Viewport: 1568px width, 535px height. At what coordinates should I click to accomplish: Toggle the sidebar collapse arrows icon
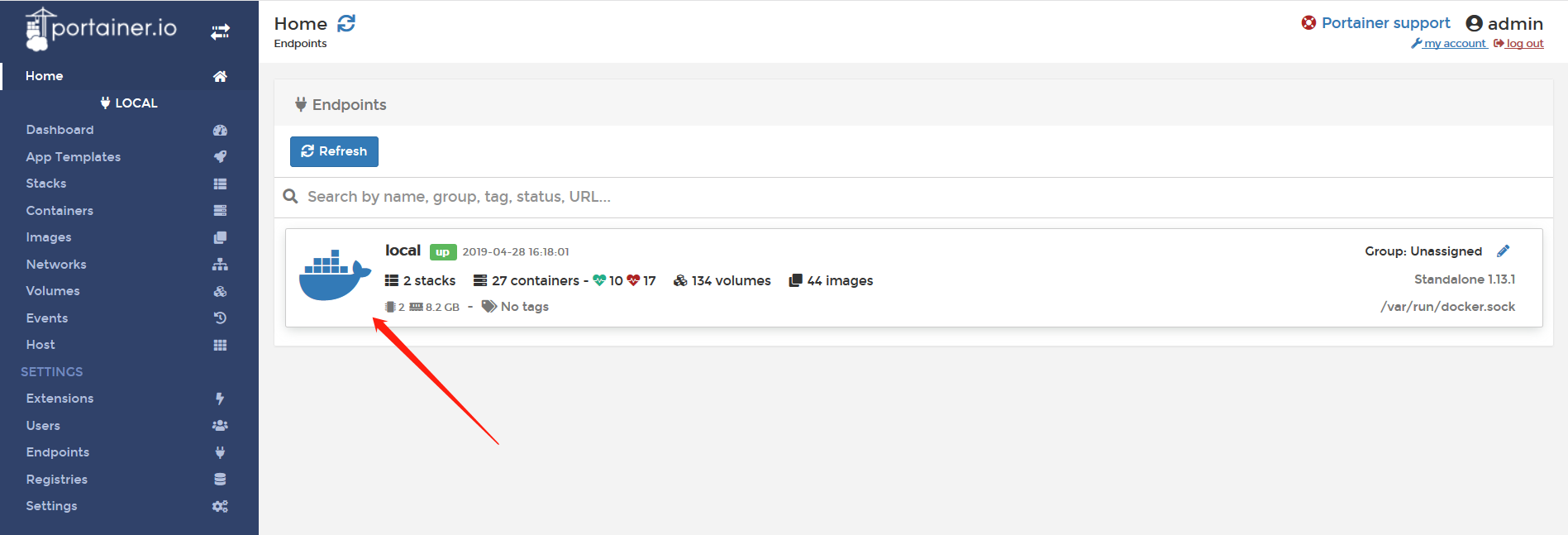[x=220, y=31]
